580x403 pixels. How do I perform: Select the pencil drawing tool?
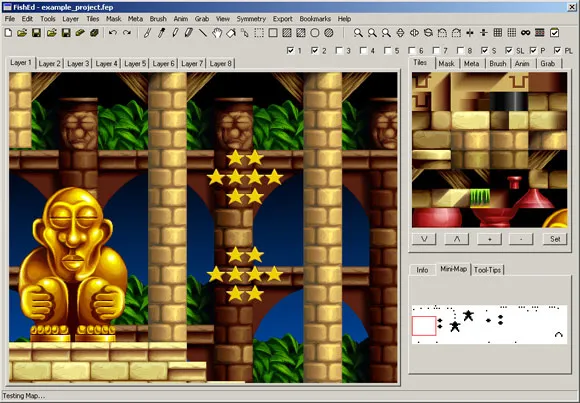pos(175,33)
